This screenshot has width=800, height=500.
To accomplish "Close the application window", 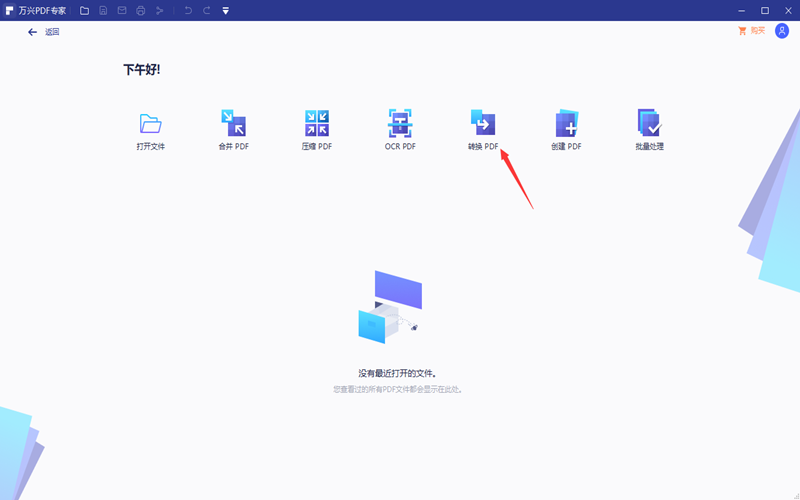I will (x=788, y=11).
